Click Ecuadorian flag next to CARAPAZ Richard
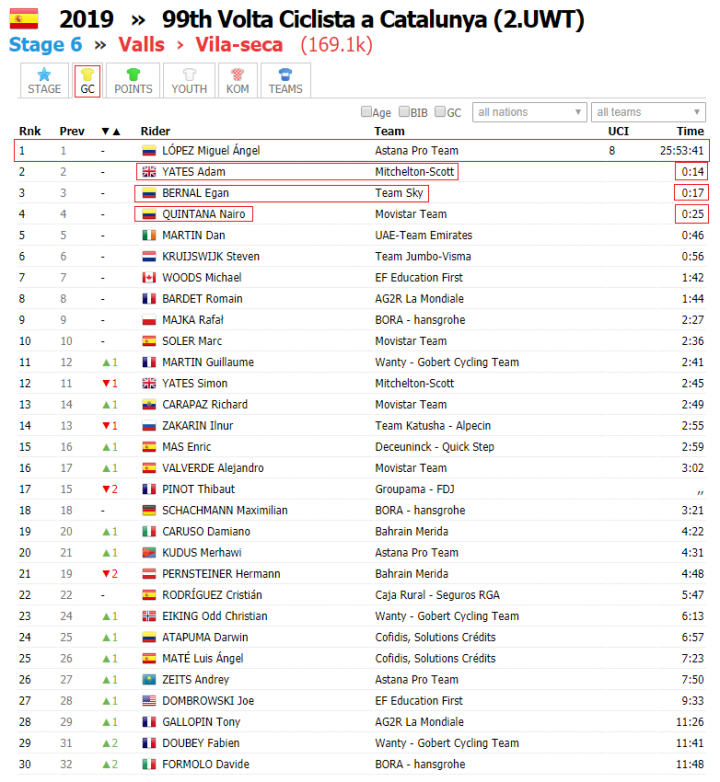 [149, 404]
